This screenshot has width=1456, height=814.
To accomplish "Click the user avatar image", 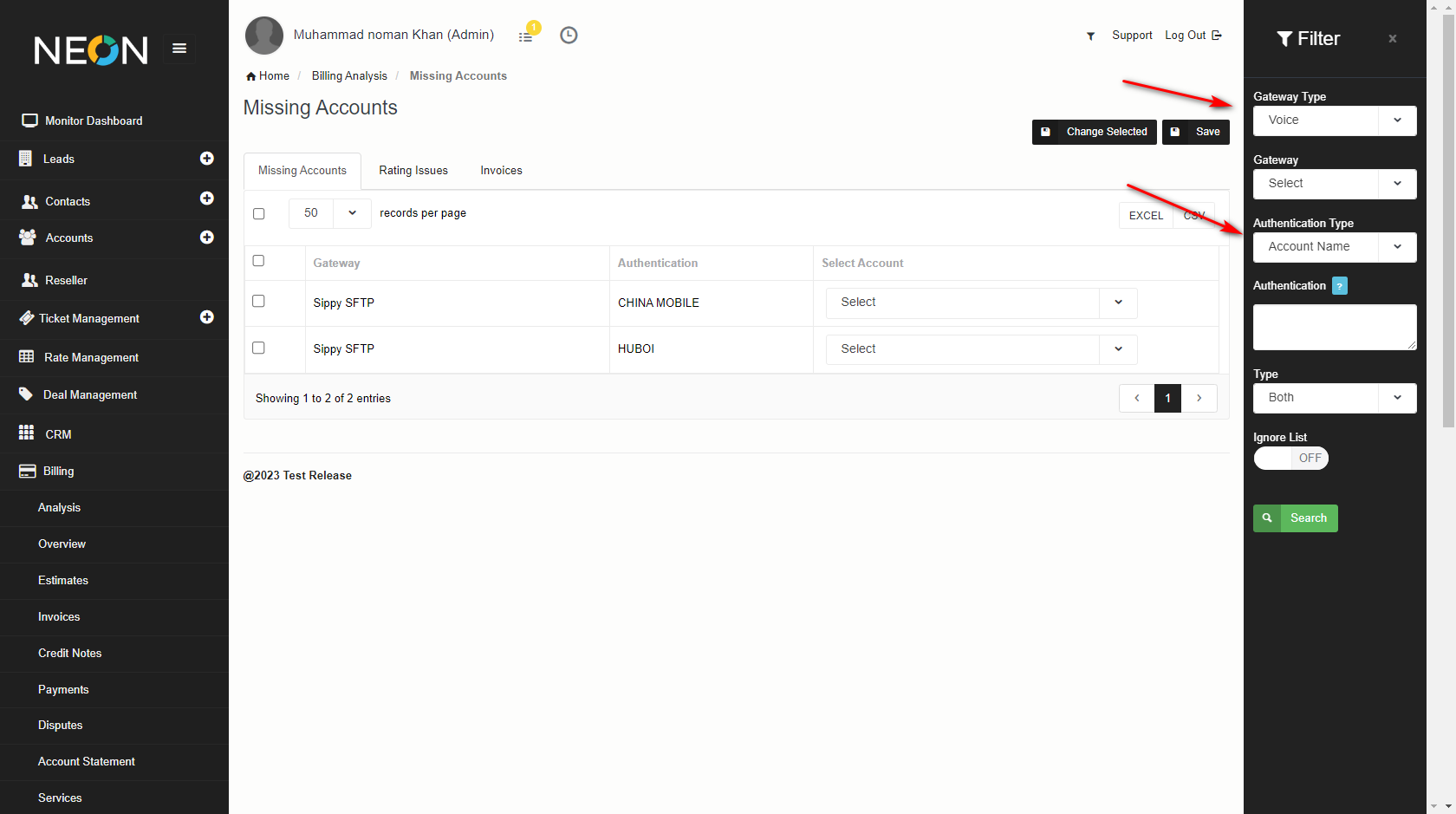I will [x=264, y=36].
